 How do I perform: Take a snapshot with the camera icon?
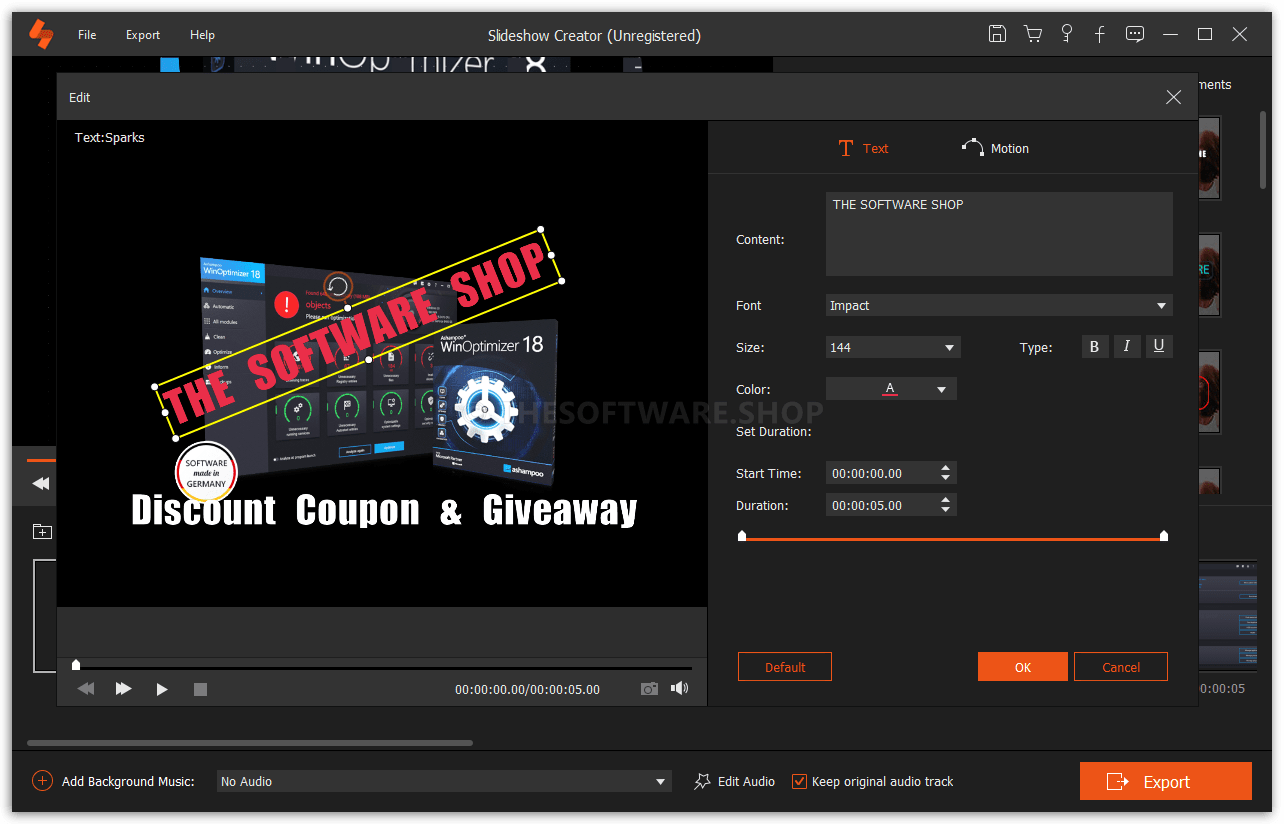[649, 689]
